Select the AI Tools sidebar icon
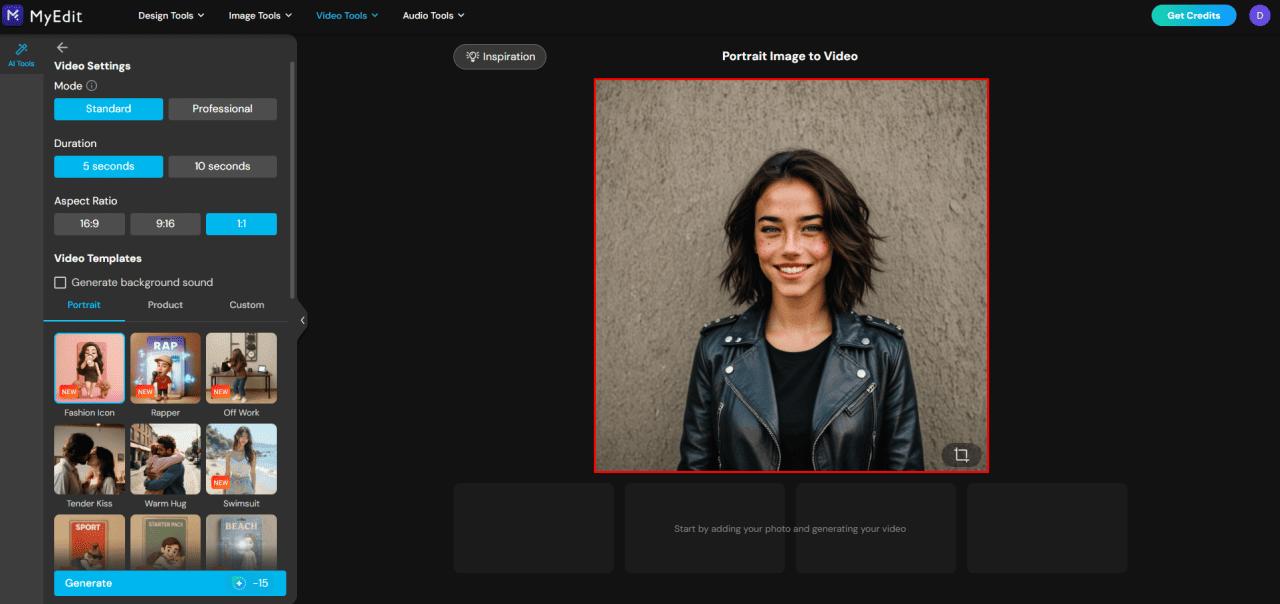Screen dimensions: 1280x604 point(20,53)
